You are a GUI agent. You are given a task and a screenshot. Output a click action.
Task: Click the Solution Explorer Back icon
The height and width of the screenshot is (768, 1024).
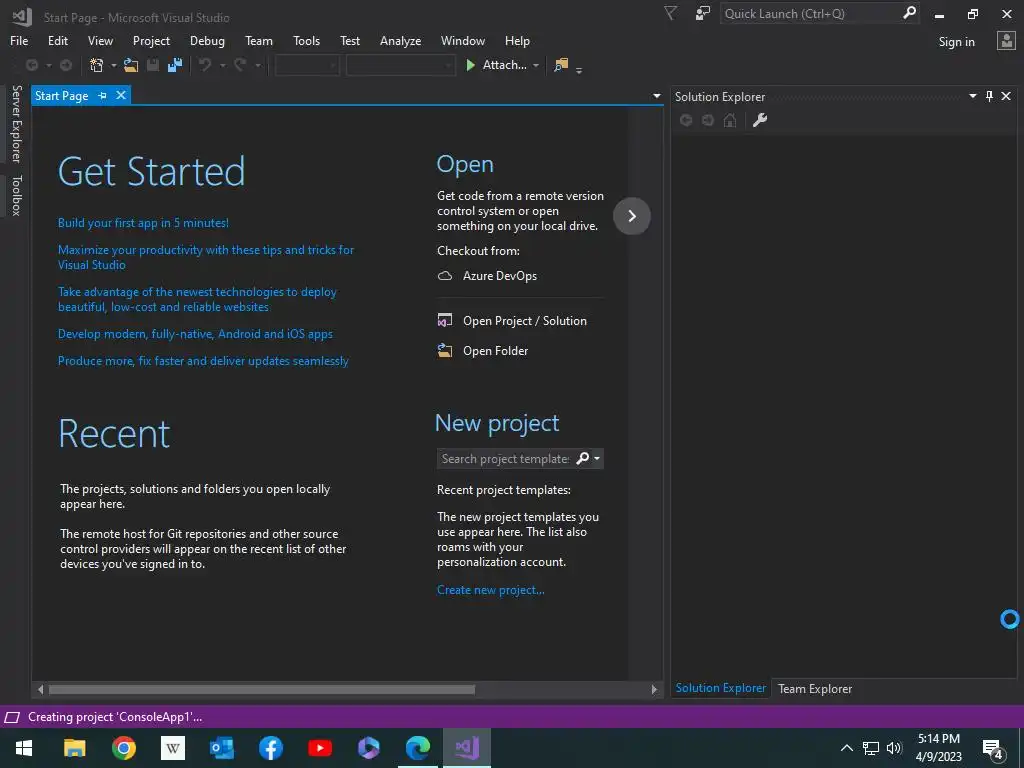686,120
